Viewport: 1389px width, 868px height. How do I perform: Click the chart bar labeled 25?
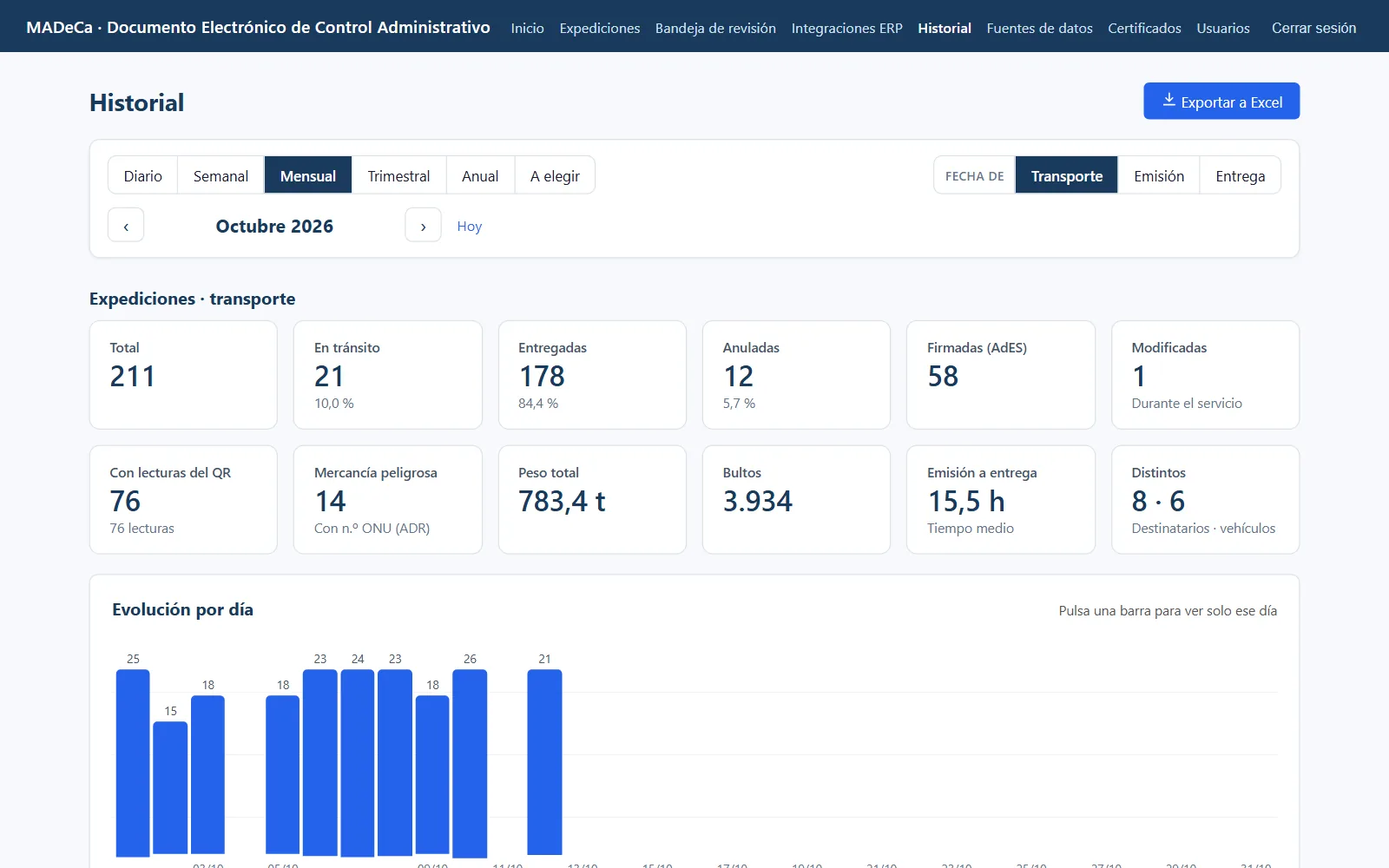(133, 762)
